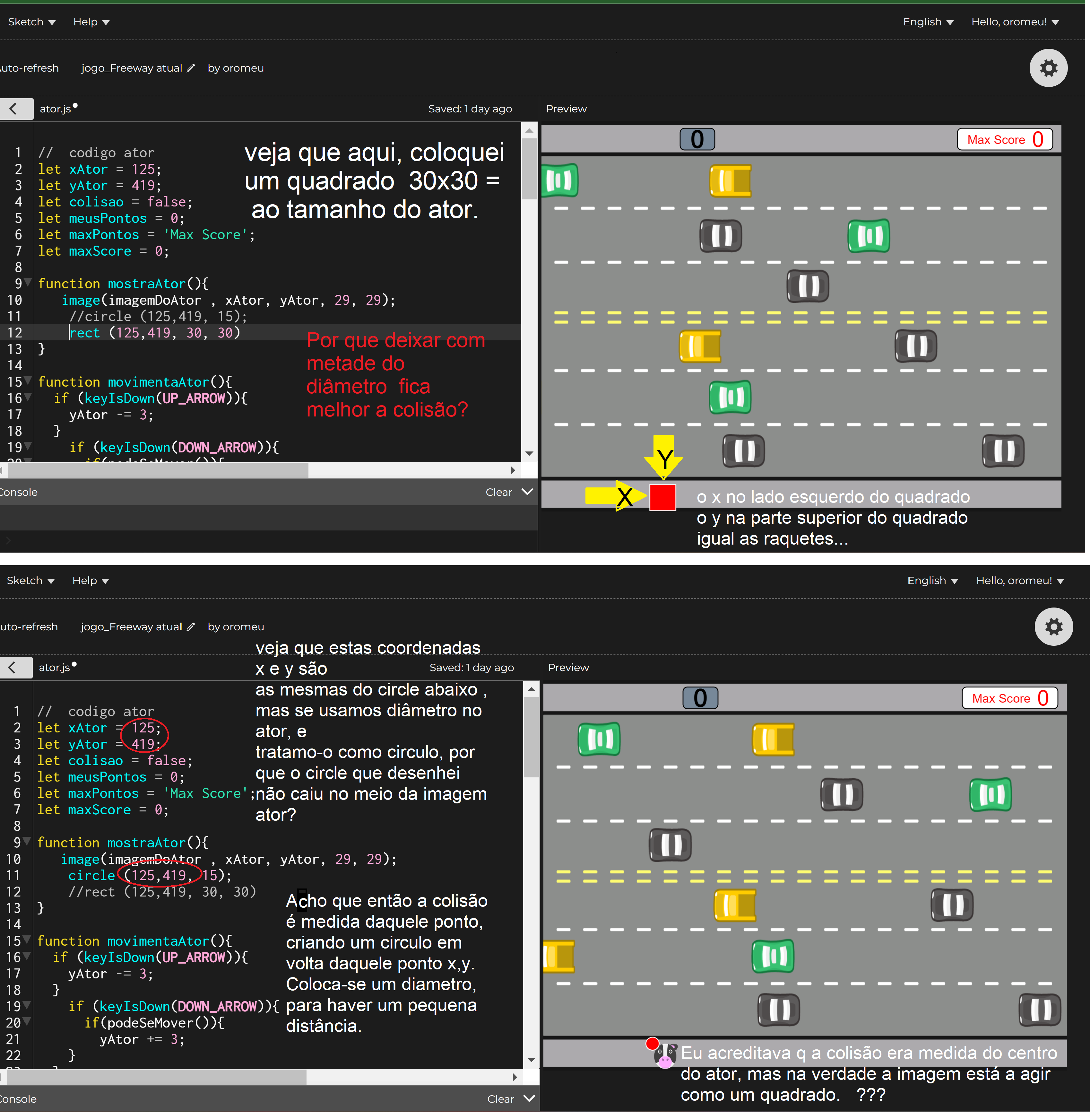Click the pencil rename icon in lower editor
Screen dimensions: 1090x1120
tap(191, 627)
